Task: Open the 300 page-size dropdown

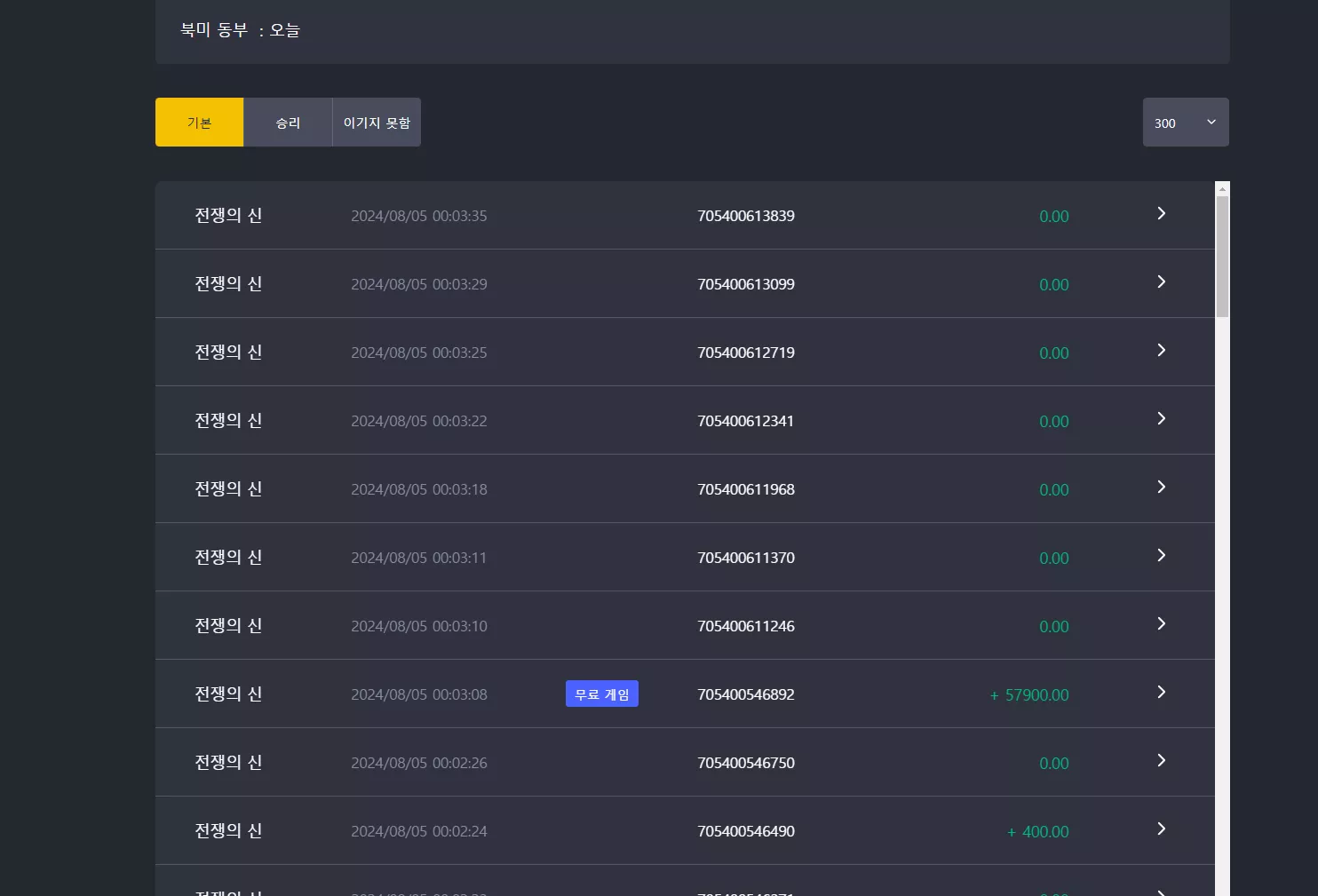Action: [1186, 123]
